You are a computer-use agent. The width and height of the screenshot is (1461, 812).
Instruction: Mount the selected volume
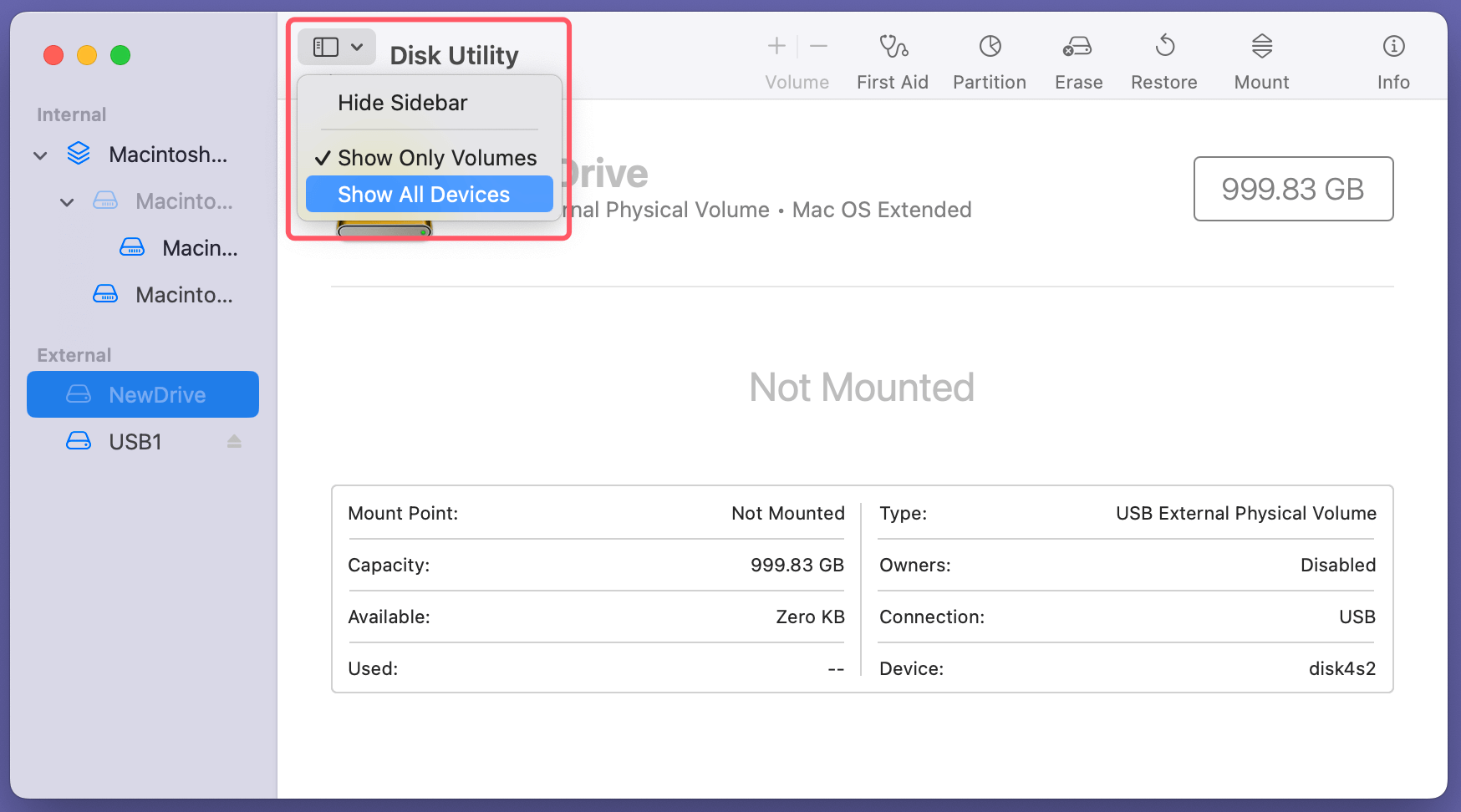(x=1260, y=58)
